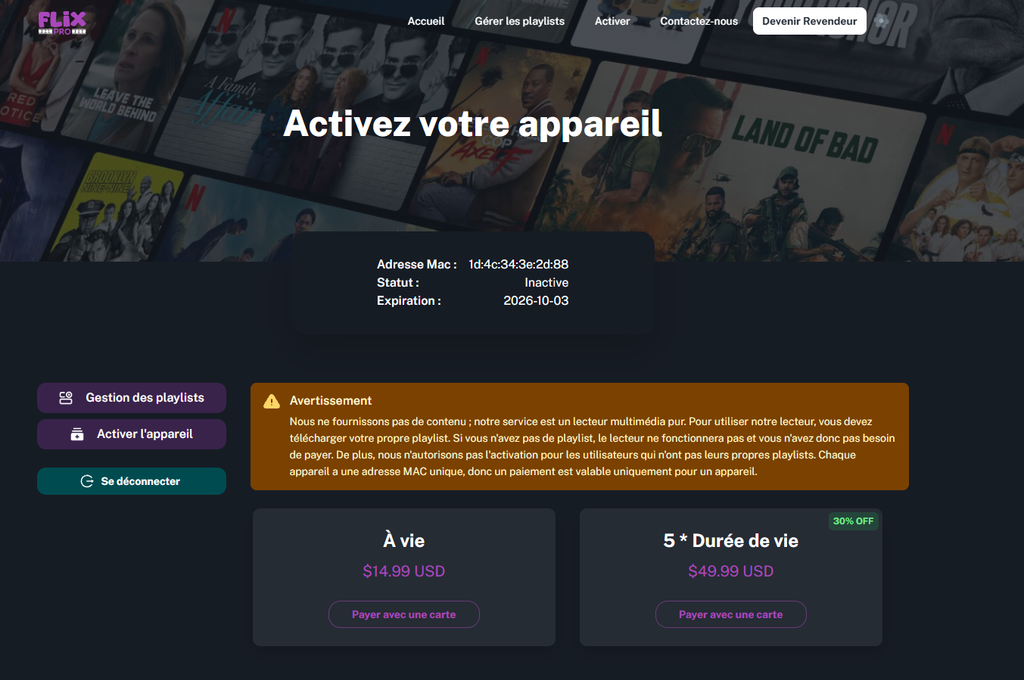This screenshot has height=680, width=1024.
Task: Log out with Se déconnecter
Action: point(131,481)
